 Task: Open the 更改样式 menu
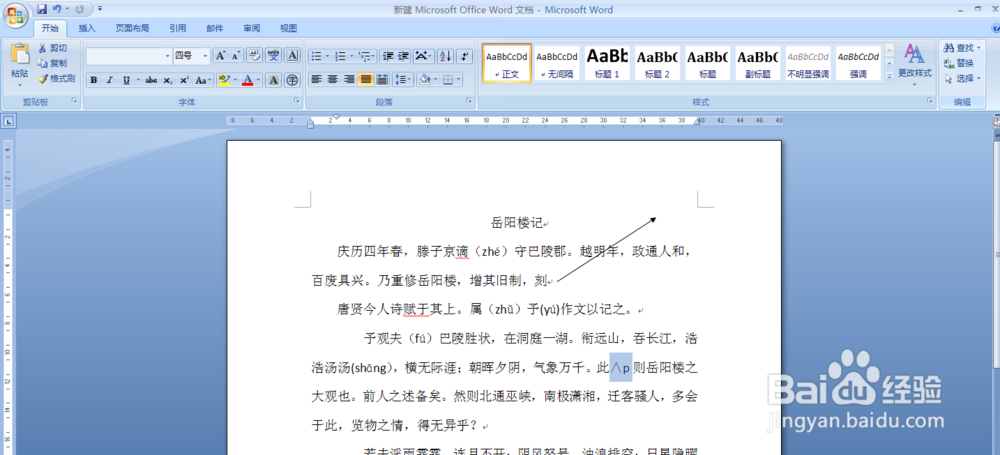(915, 66)
